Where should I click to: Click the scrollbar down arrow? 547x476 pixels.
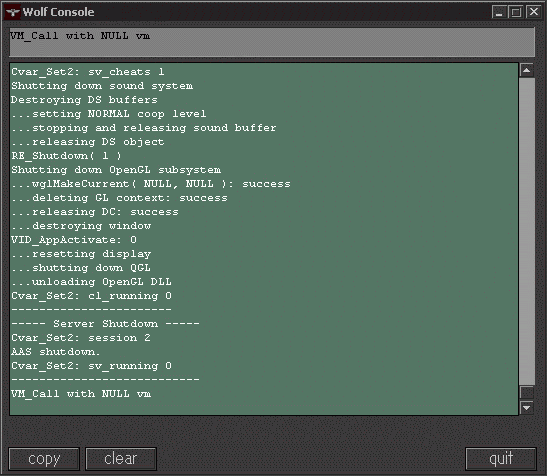[x=527, y=408]
